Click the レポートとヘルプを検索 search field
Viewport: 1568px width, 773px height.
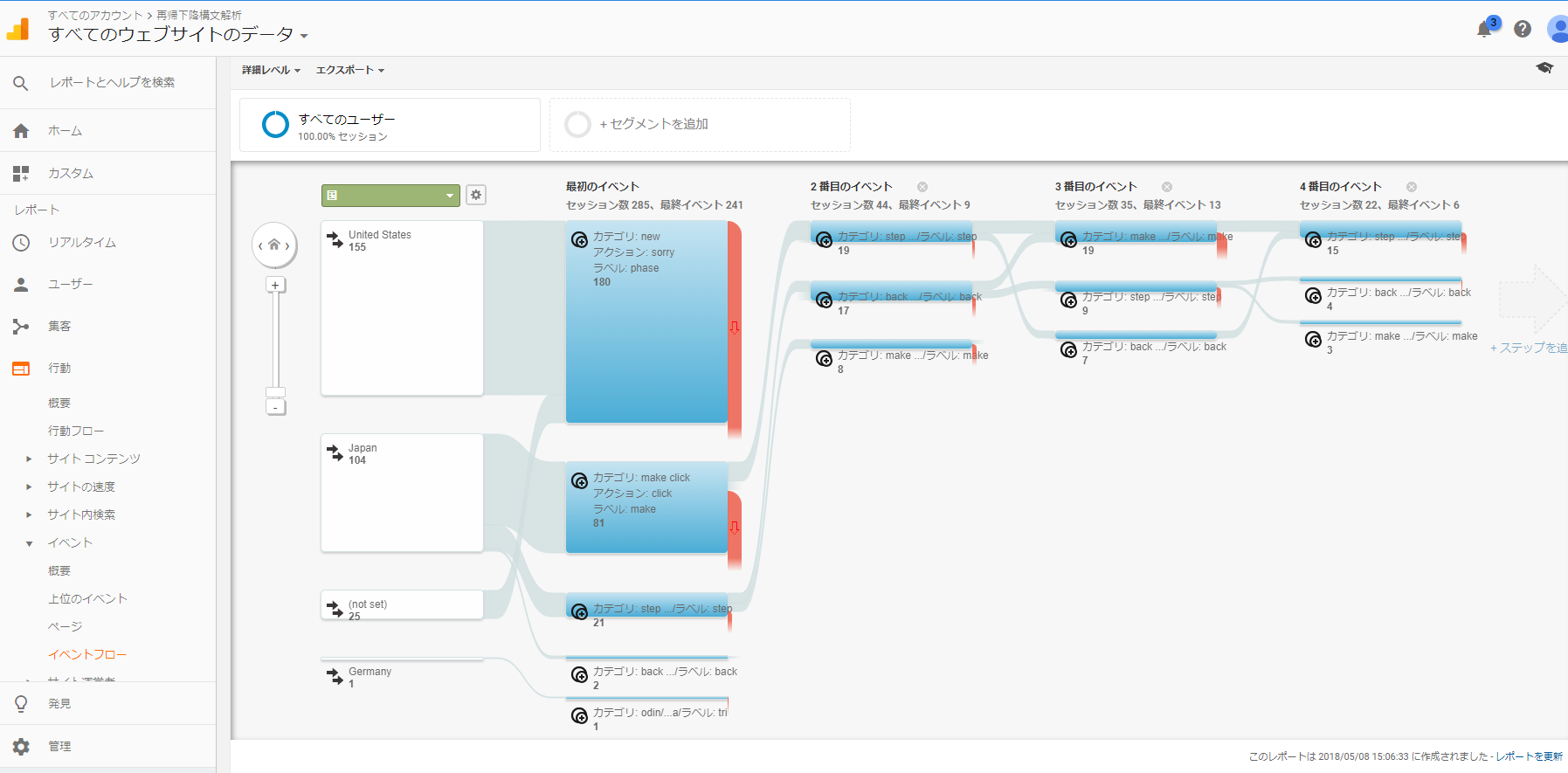pyautogui.click(x=112, y=82)
